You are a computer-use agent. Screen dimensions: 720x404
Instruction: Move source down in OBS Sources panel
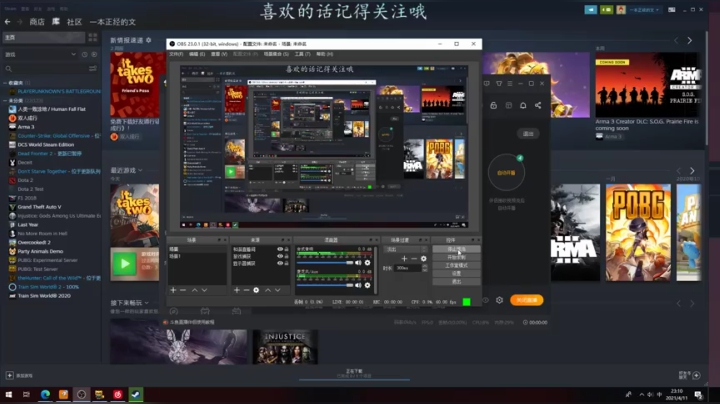277,290
